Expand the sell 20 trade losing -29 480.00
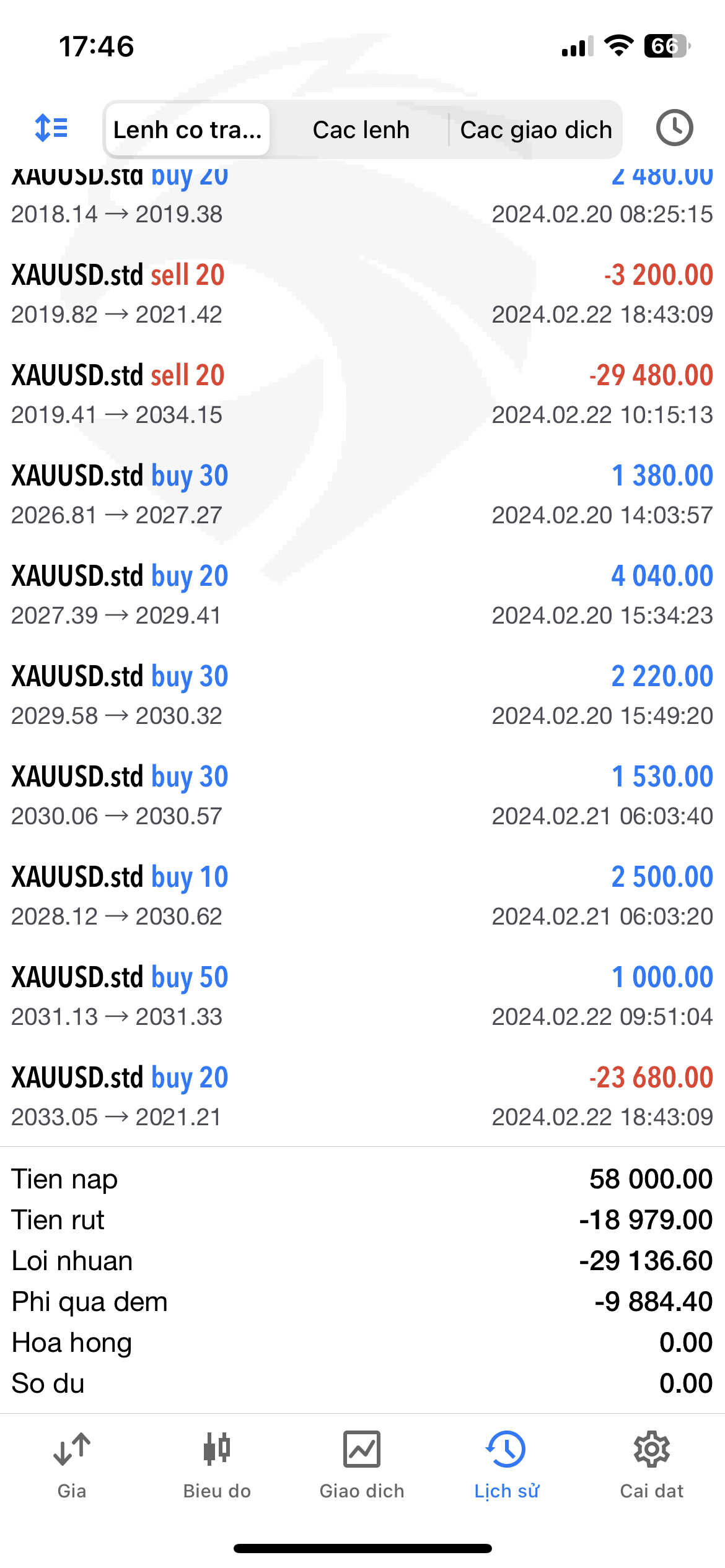This screenshot has height=1568, width=725. point(362,394)
